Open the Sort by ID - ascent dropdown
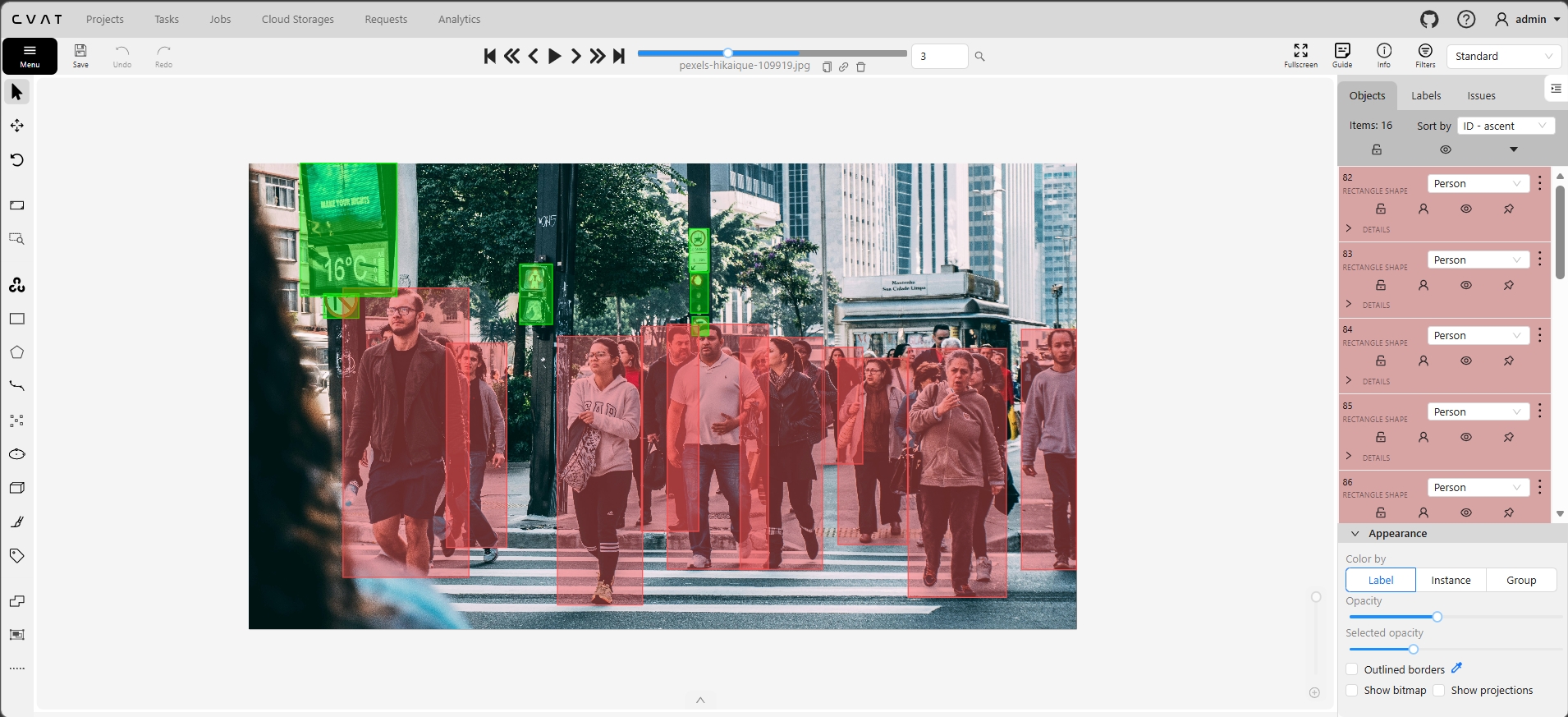1568x717 pixels. 1506,126
